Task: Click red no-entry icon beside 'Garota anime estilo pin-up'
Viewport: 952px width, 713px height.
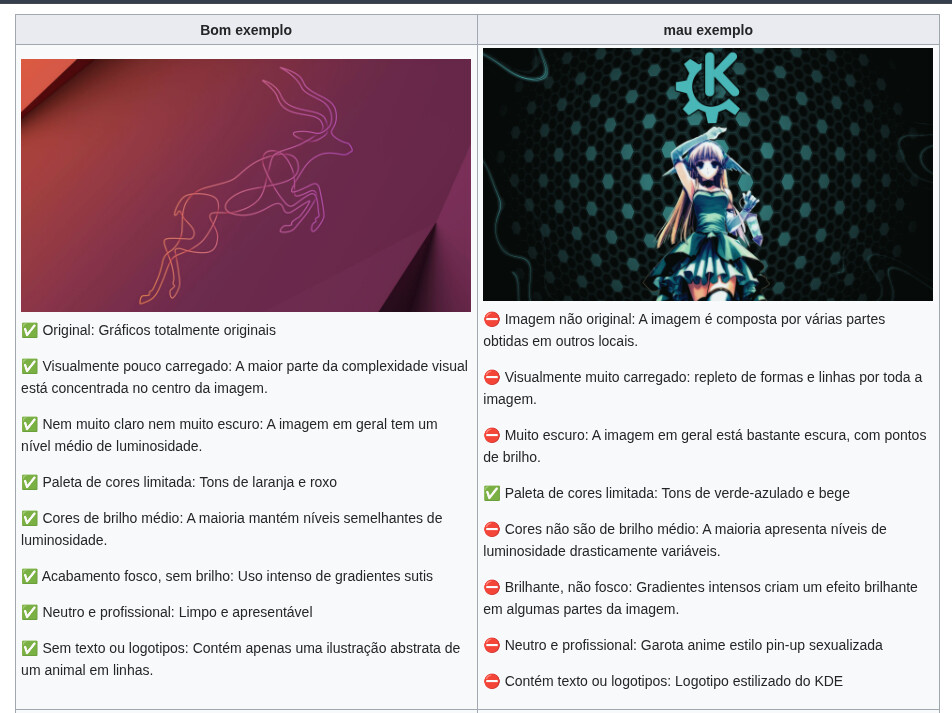Action: (x=492, y=645)
